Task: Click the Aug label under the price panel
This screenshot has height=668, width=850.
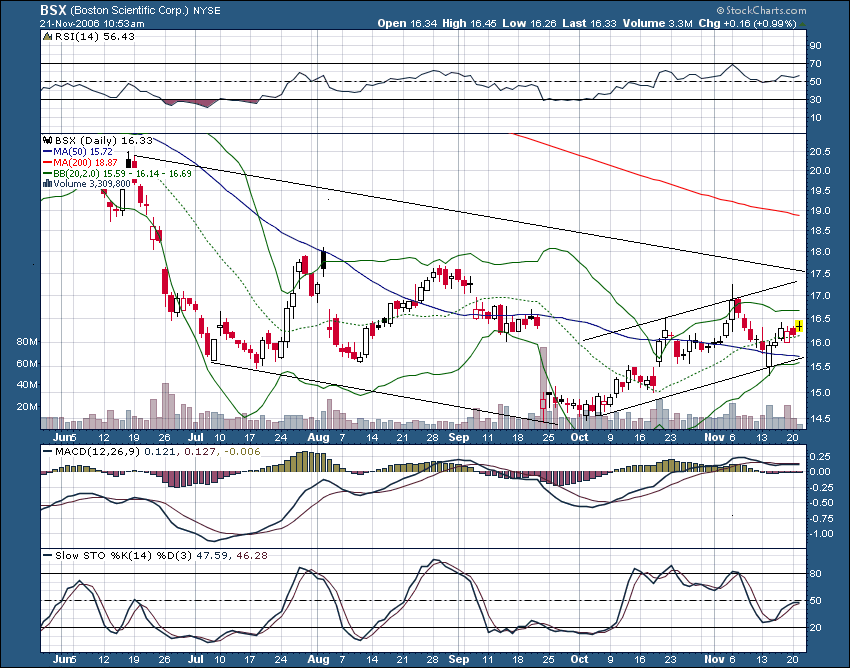Action: pyautogui.click(x=318, y=437)
